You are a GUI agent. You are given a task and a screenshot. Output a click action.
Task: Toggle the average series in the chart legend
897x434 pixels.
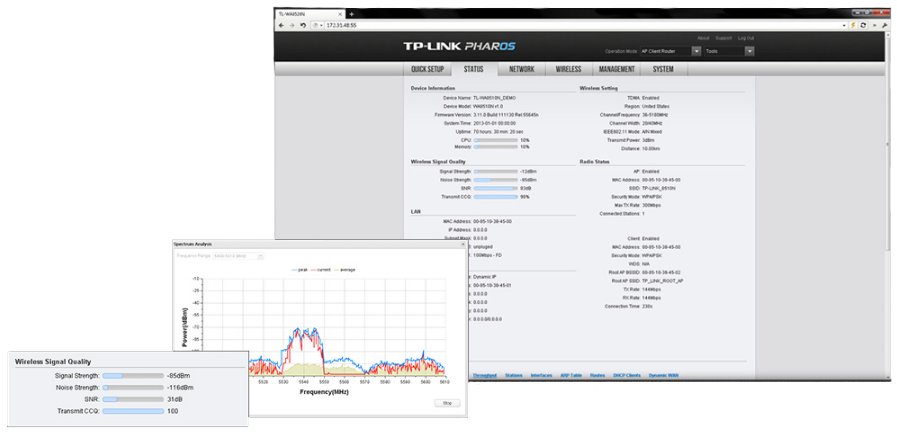tap(344, 269)
